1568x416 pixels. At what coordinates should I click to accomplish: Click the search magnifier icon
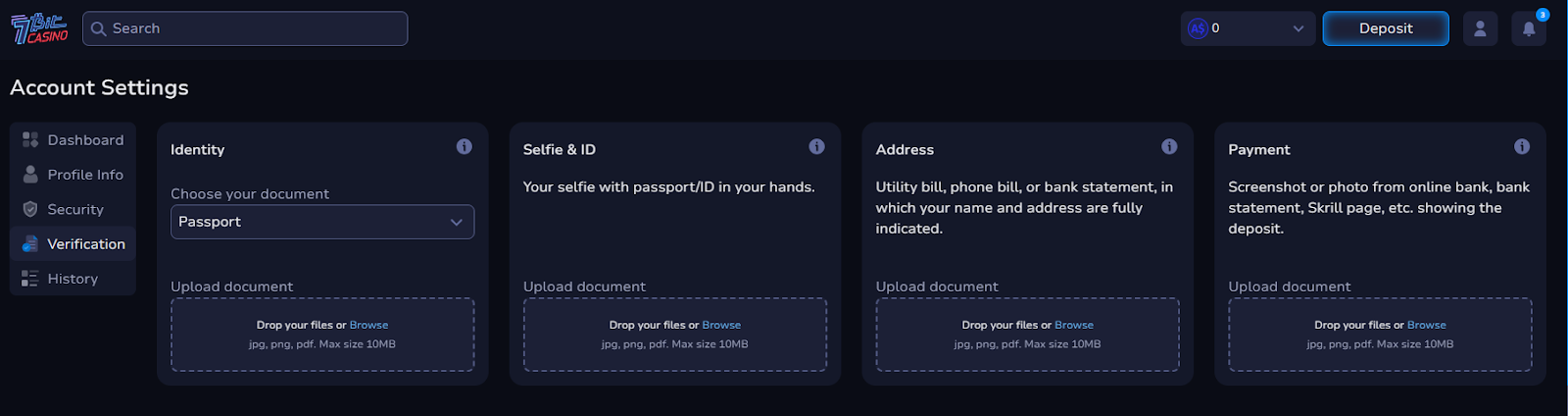(x=98, y=28)
